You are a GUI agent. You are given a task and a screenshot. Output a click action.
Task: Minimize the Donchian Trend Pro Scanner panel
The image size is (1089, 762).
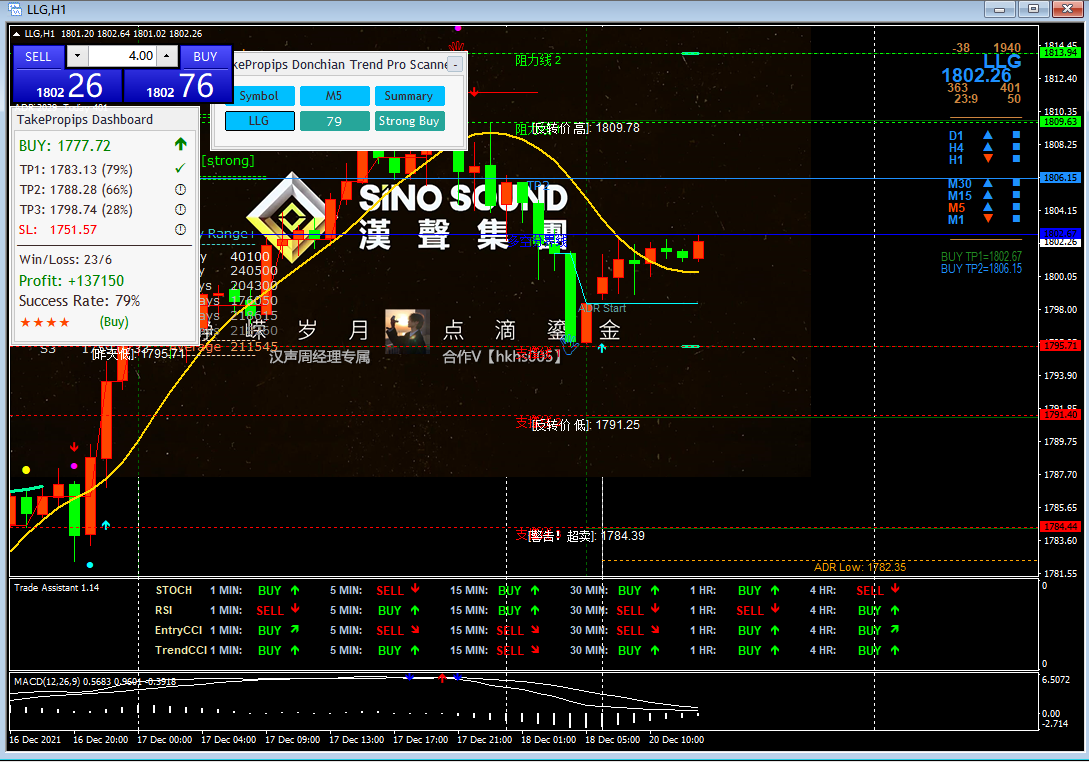455,65
